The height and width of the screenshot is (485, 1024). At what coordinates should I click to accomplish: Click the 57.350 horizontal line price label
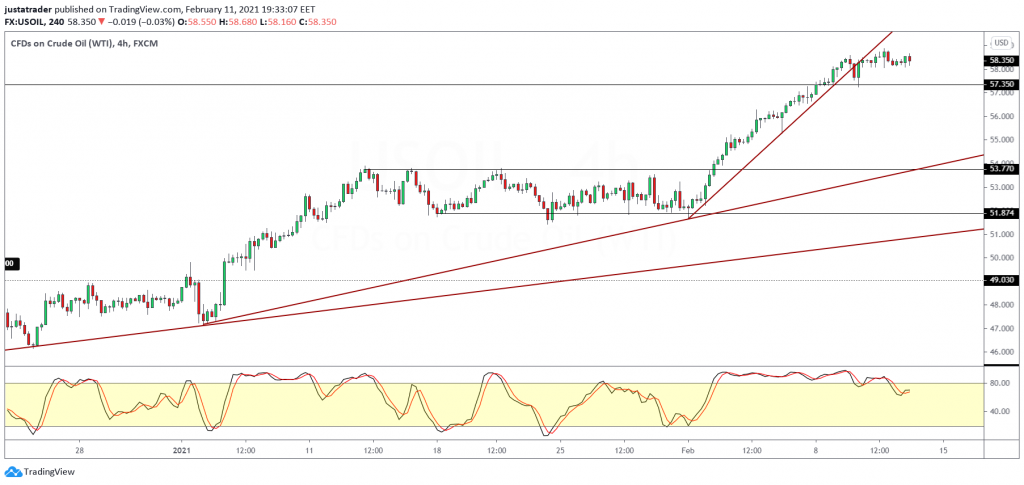[x=1001, y=84]
